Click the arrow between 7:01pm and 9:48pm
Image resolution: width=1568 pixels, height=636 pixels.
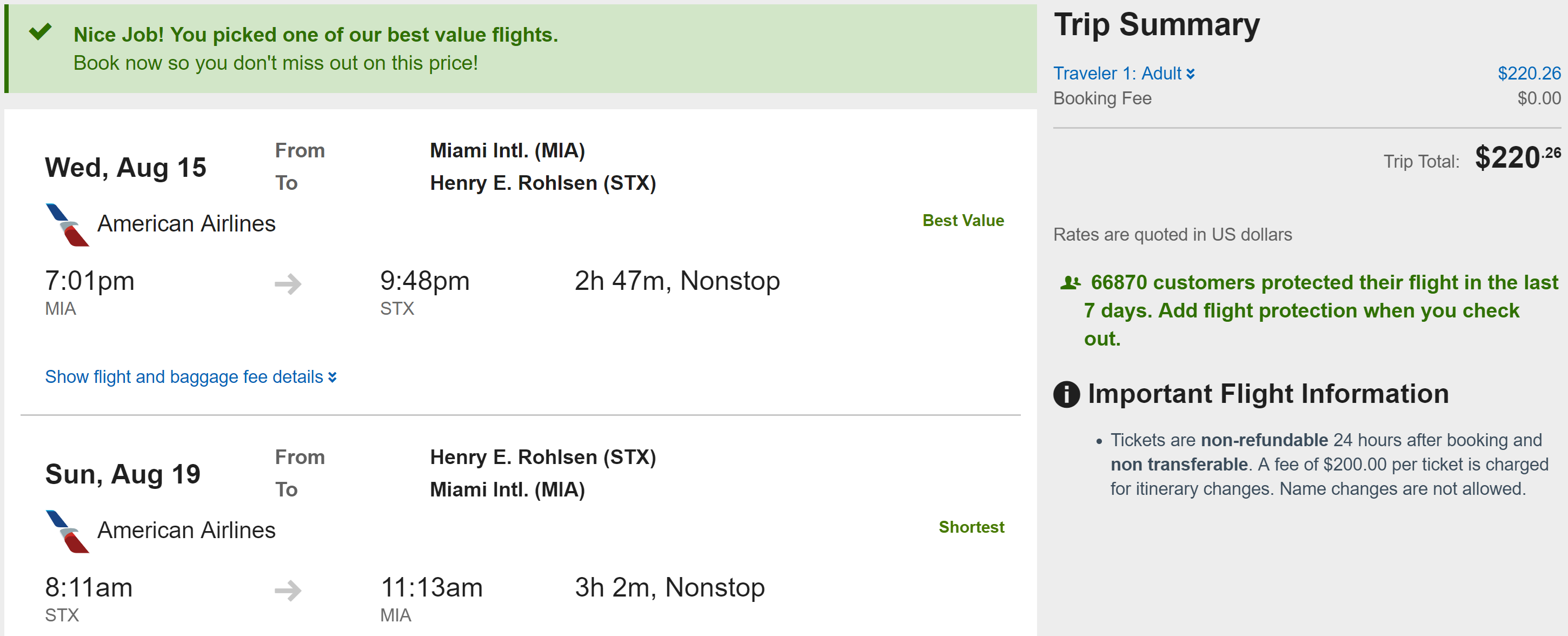[x=288, y=283]
